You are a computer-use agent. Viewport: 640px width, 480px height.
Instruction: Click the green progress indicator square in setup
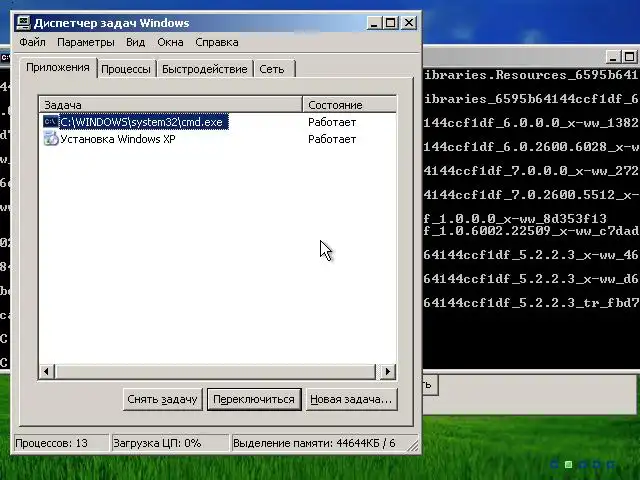tap(568, 464)
